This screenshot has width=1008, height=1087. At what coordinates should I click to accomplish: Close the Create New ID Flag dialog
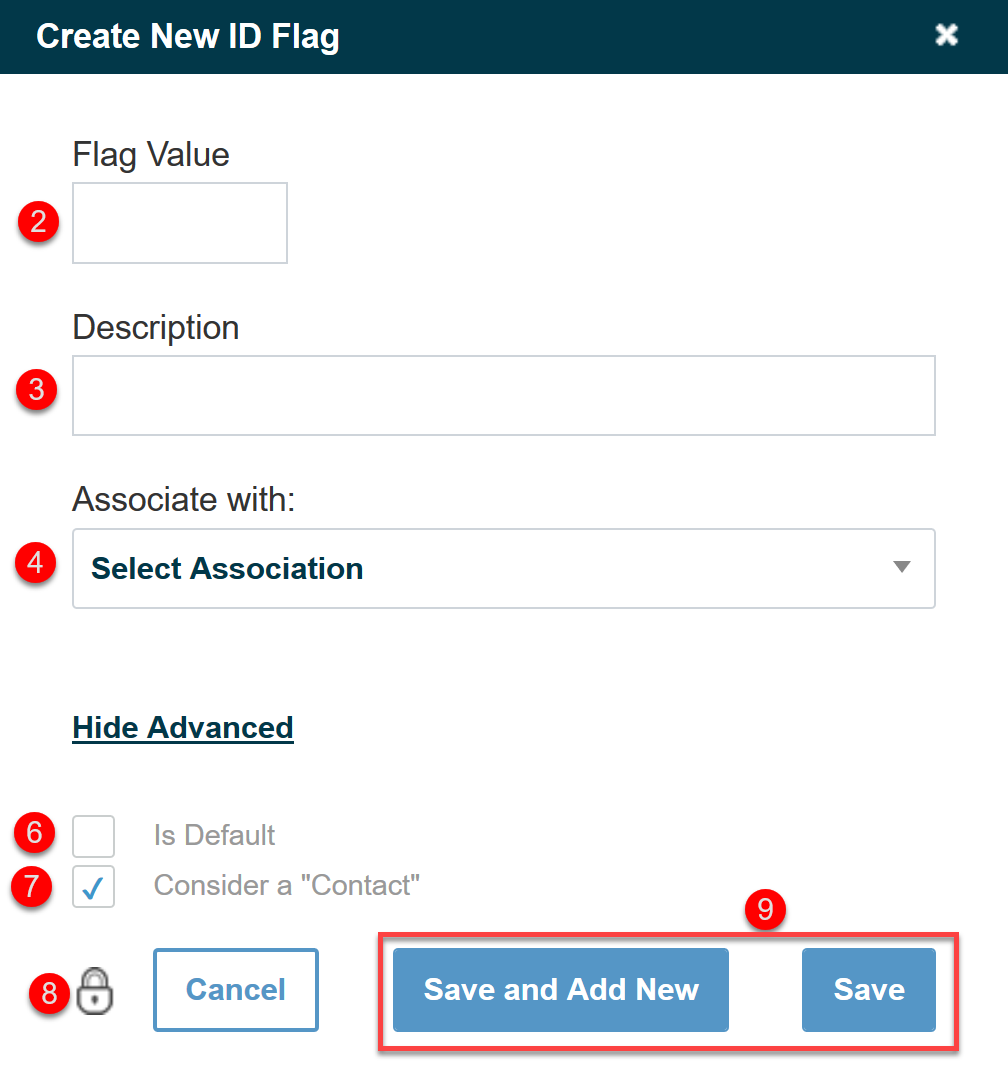[946, 35]
